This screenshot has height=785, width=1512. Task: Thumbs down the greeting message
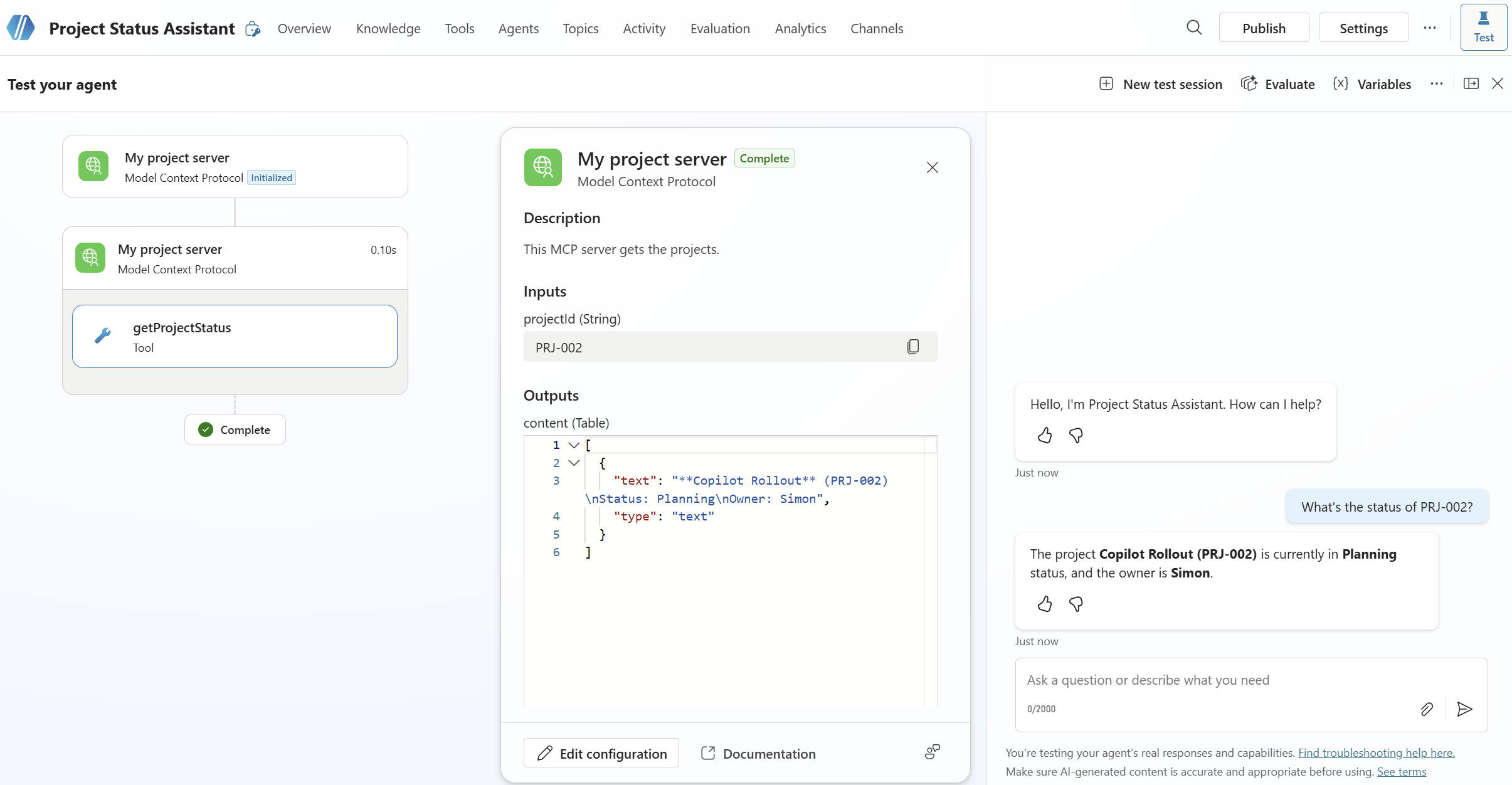click(1076, 435)
